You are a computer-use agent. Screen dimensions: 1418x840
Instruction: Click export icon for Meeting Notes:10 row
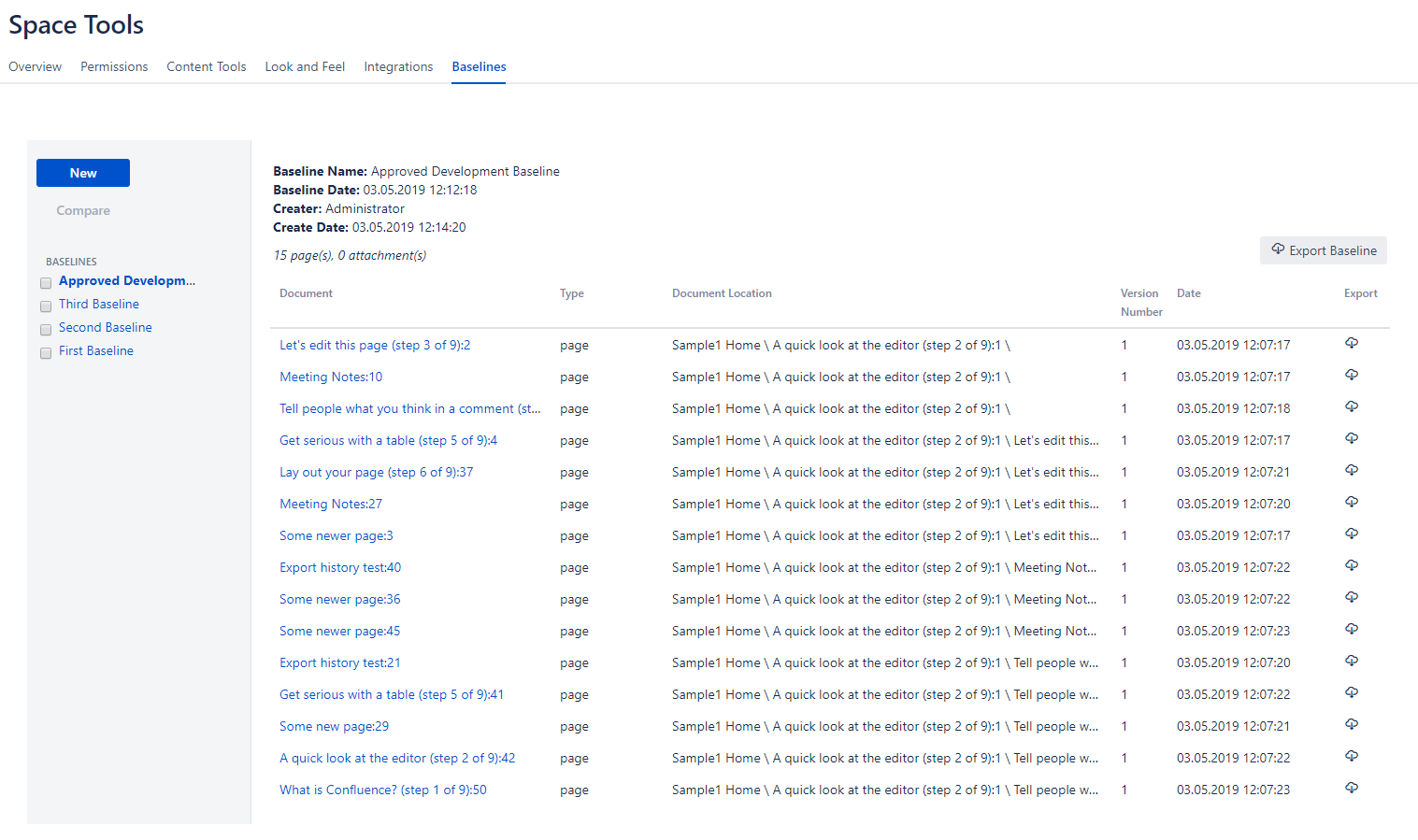(x=1351, y=376)
